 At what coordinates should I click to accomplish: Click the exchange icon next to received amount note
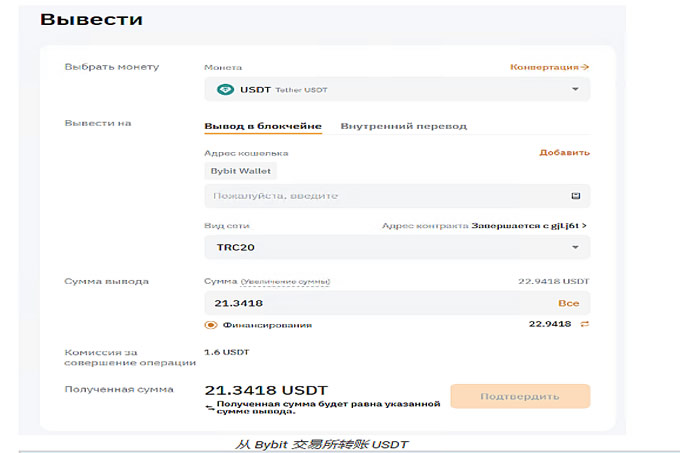point(210,407)
